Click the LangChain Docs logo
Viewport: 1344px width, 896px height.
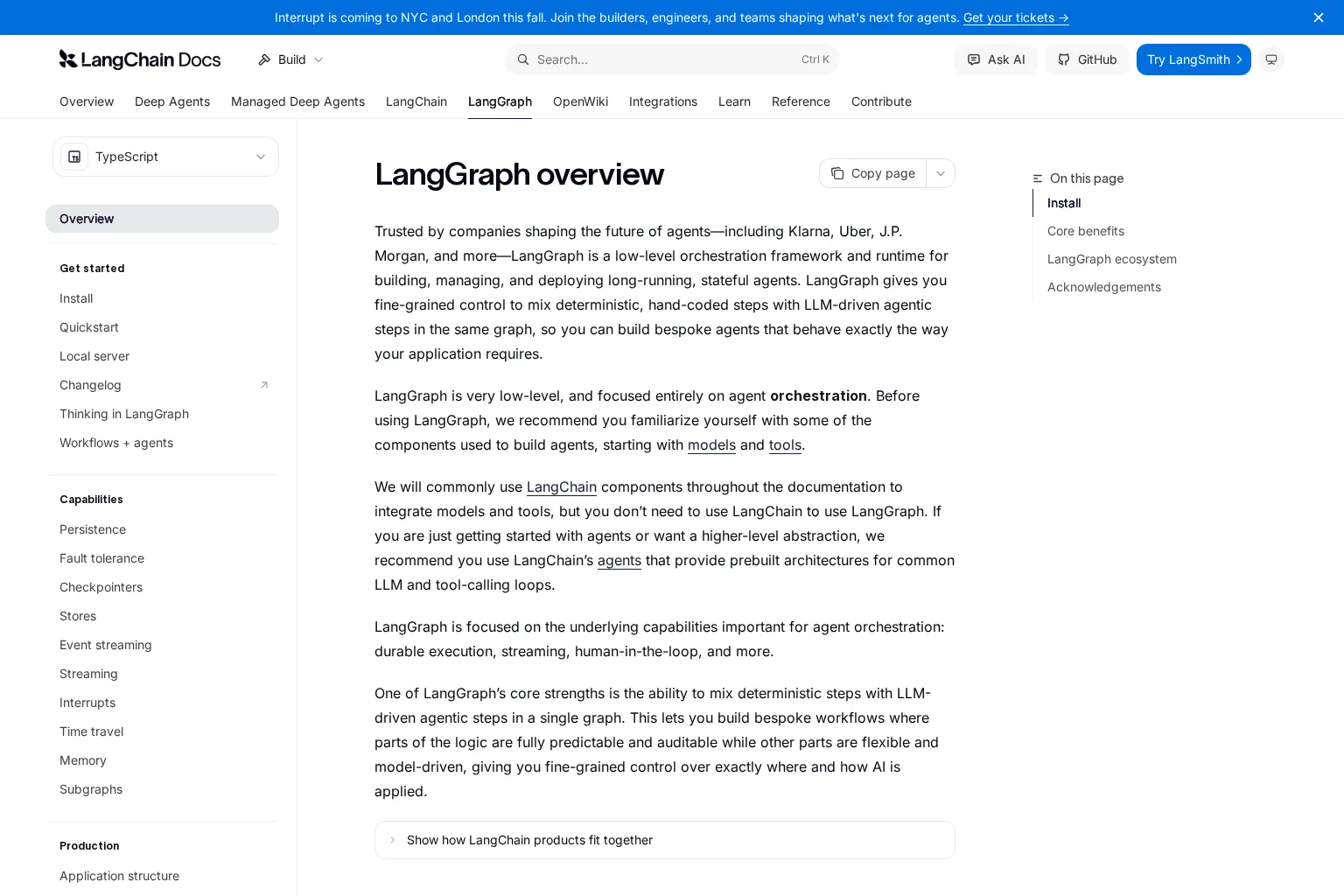pyautogui.click(x=140, y=59)
